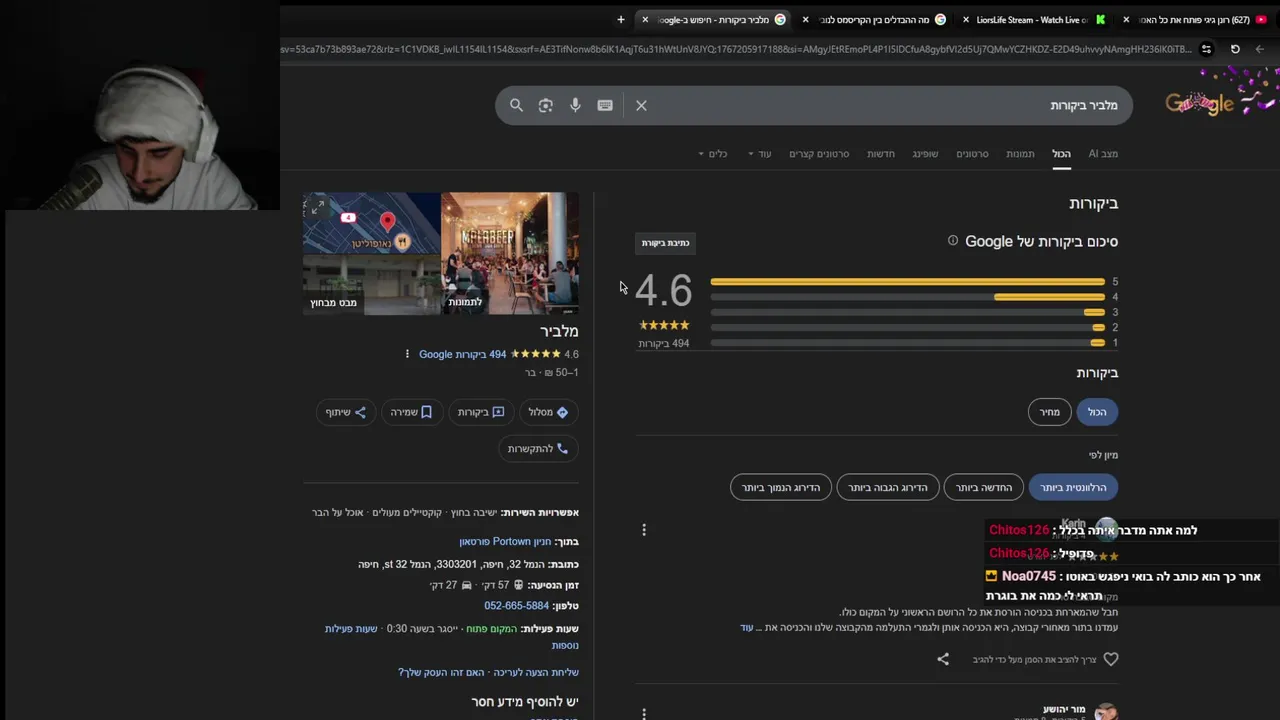
Task: Click the 1-star rating bar
Action: [908, 343]
